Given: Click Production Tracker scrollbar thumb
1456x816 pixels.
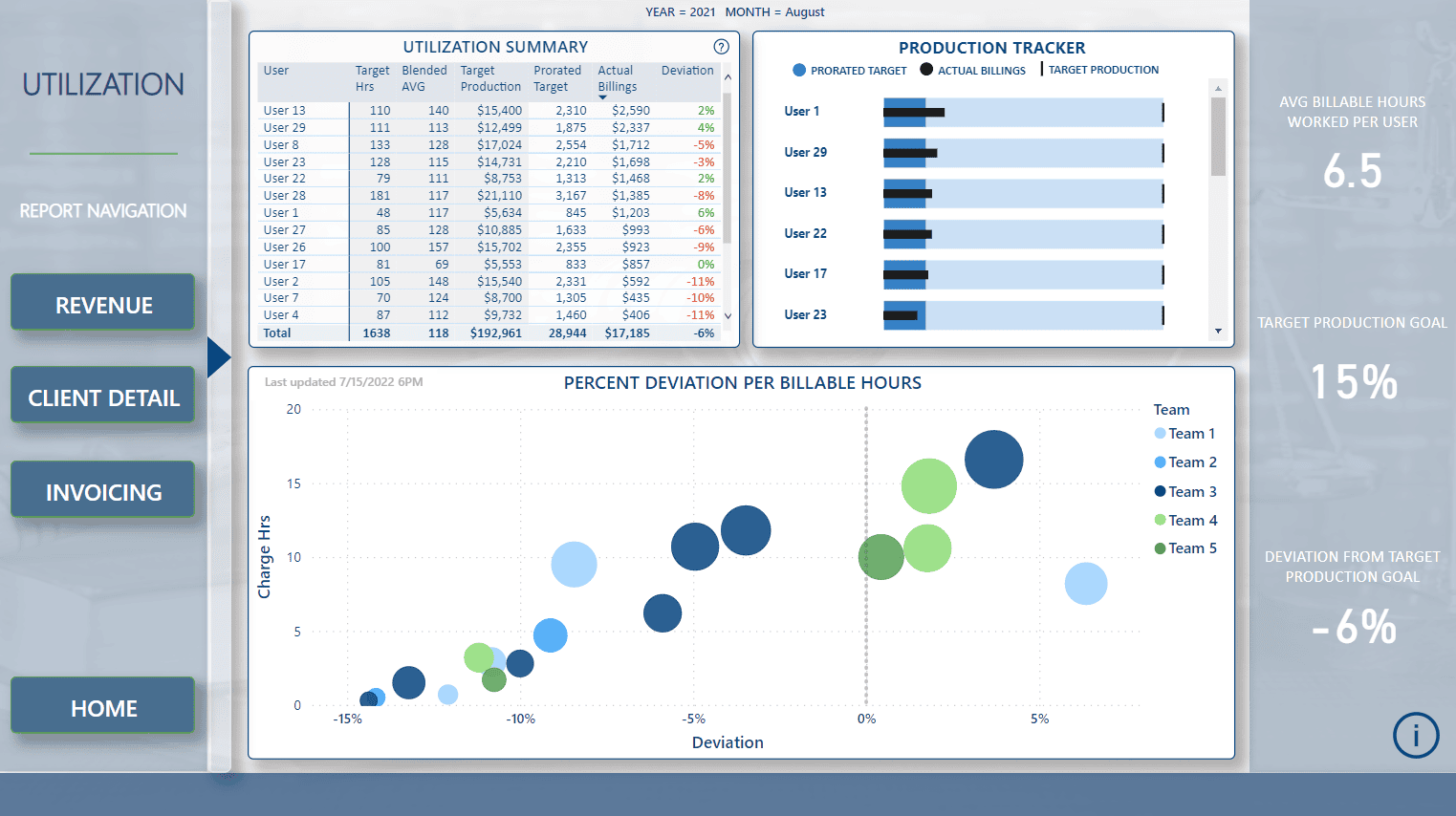Looking at the screenshot, I should (1218, 137).
